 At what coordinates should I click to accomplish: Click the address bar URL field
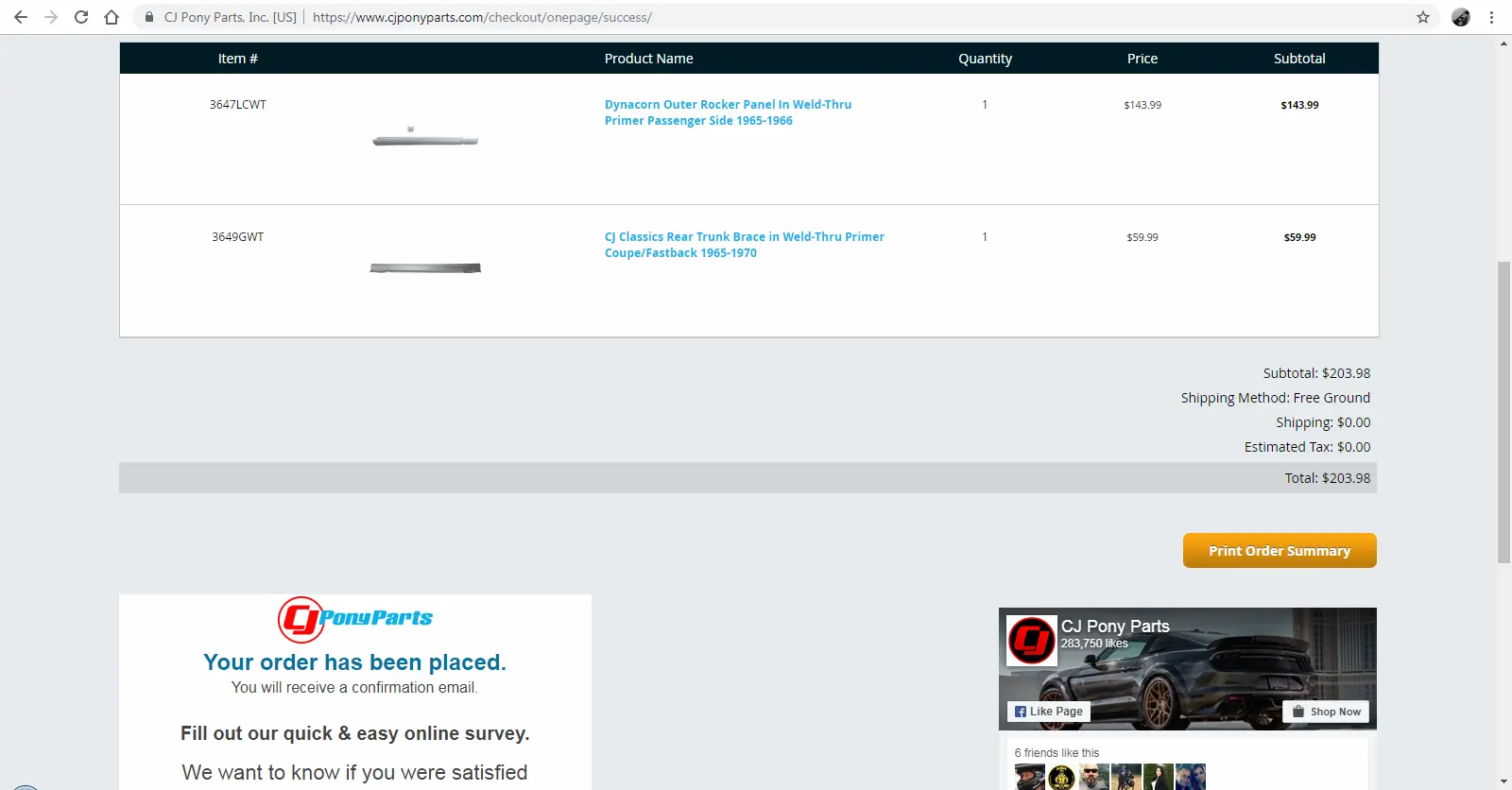(x=784, y=17)
